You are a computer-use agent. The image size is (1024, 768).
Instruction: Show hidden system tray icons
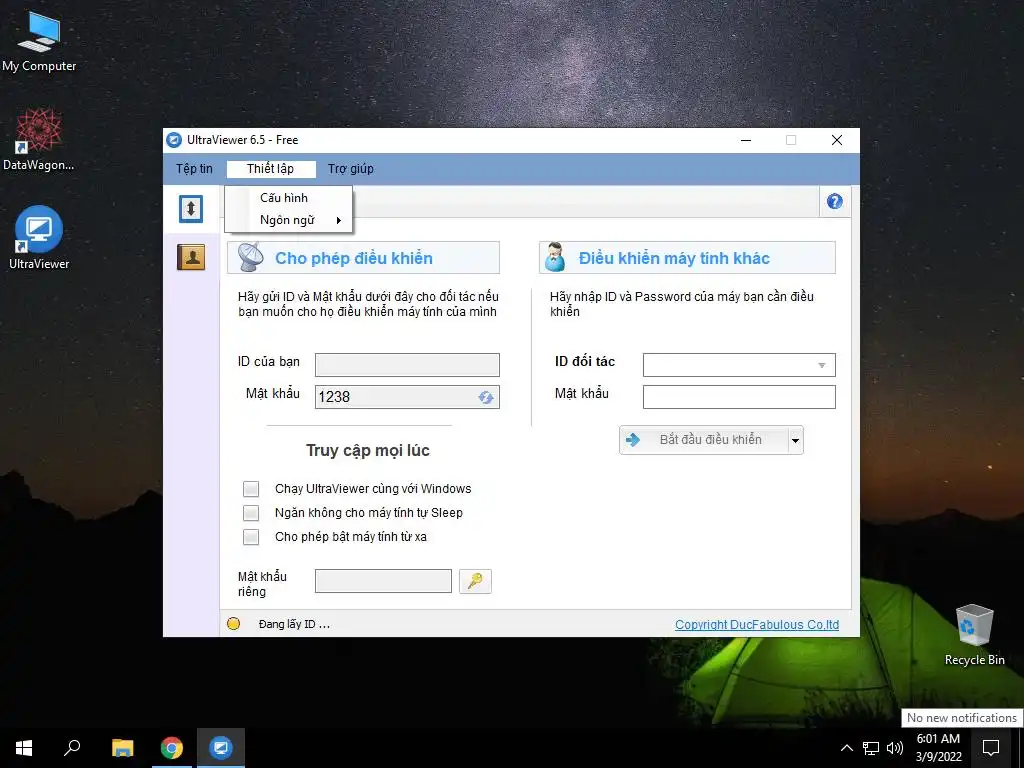pyautogui.click(x=846, y=748)
